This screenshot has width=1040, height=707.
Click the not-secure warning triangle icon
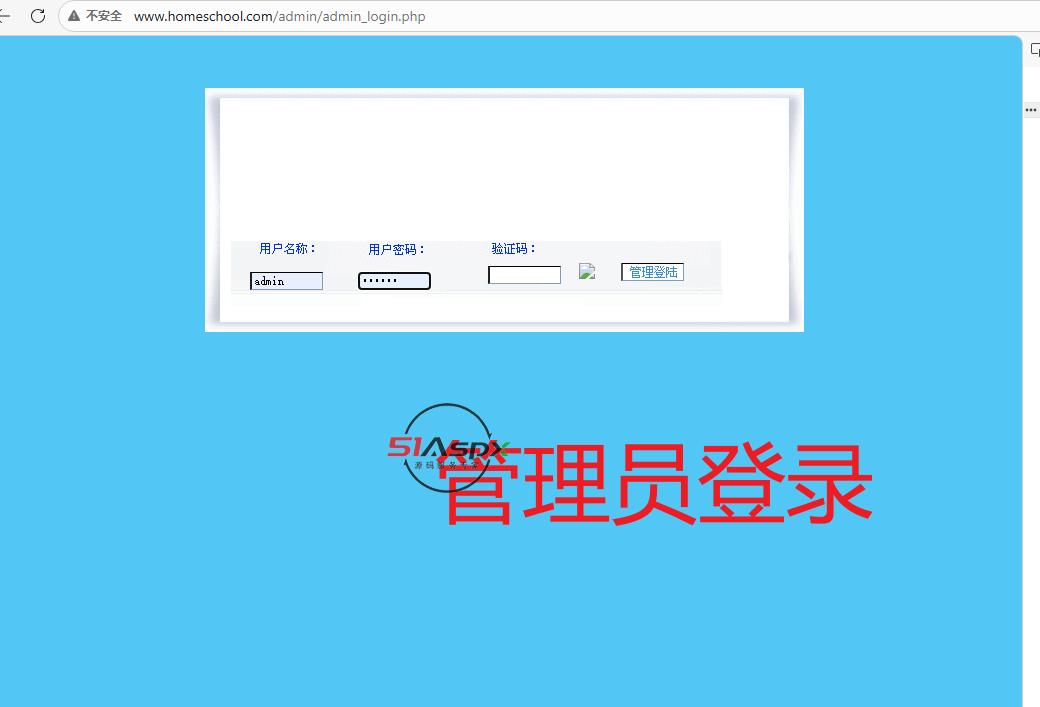point(74,16)
